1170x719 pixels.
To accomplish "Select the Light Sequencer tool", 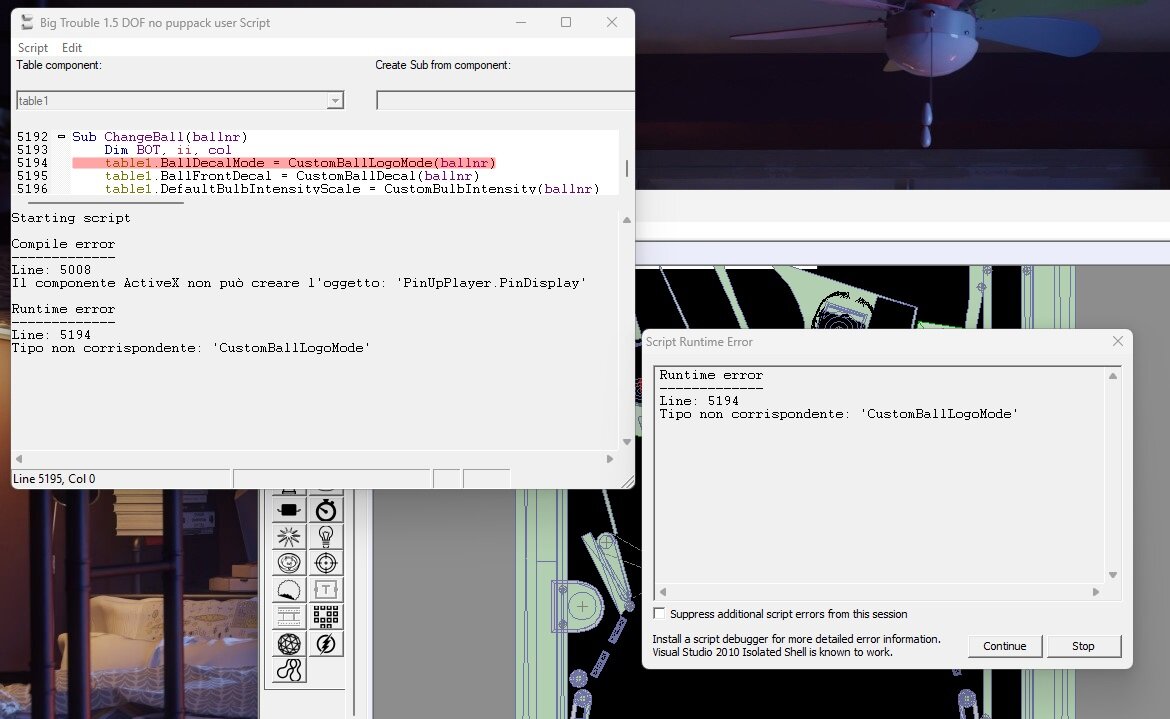I will point(326,616).
